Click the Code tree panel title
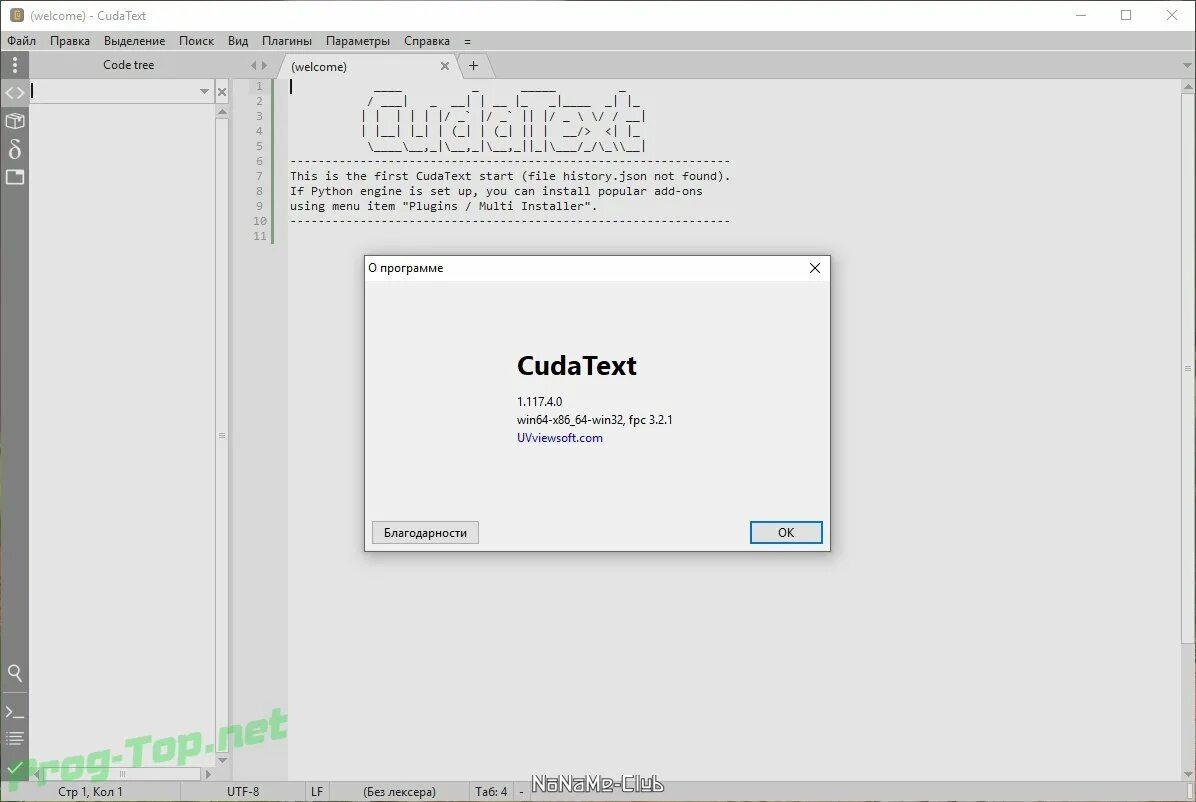Viewport: 1196px width, 802px height. (x=128, y=65)
